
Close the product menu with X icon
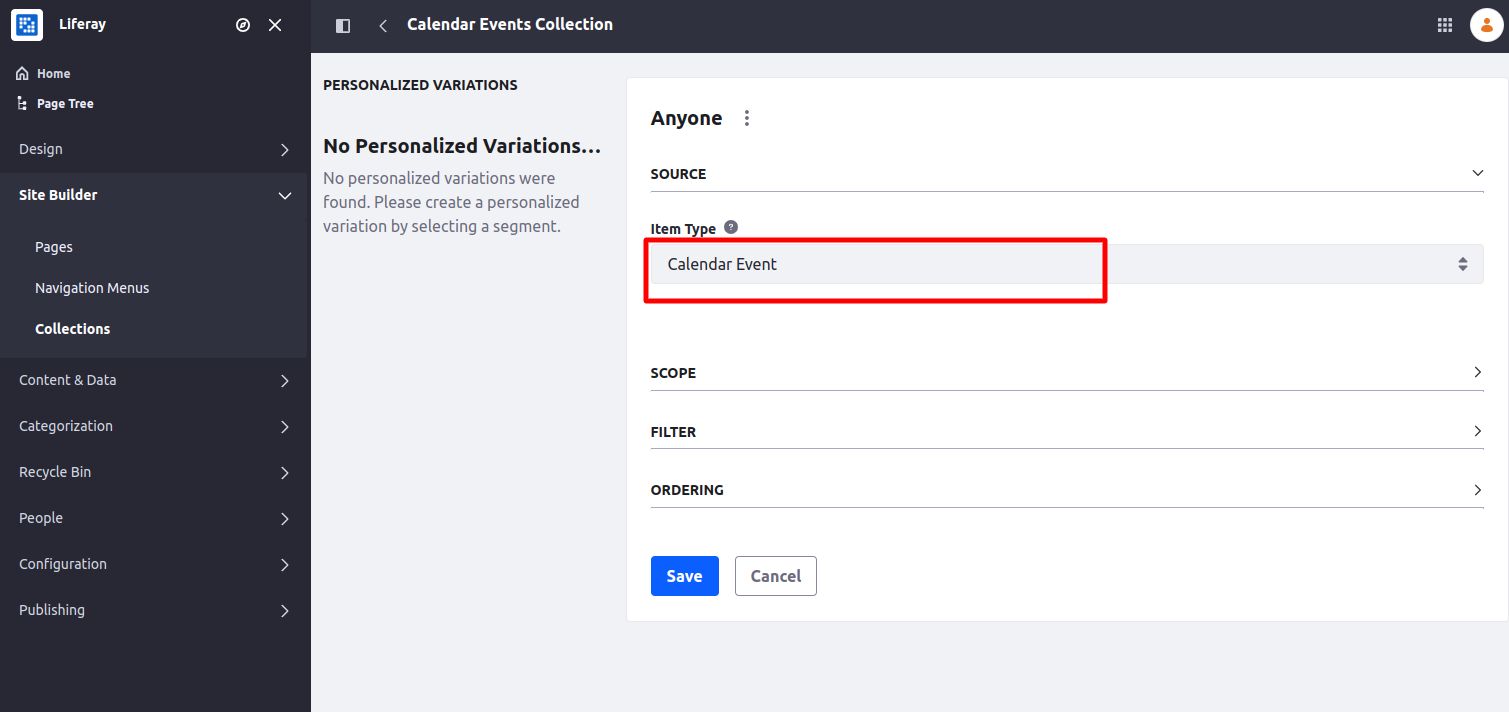coord(275,25)
